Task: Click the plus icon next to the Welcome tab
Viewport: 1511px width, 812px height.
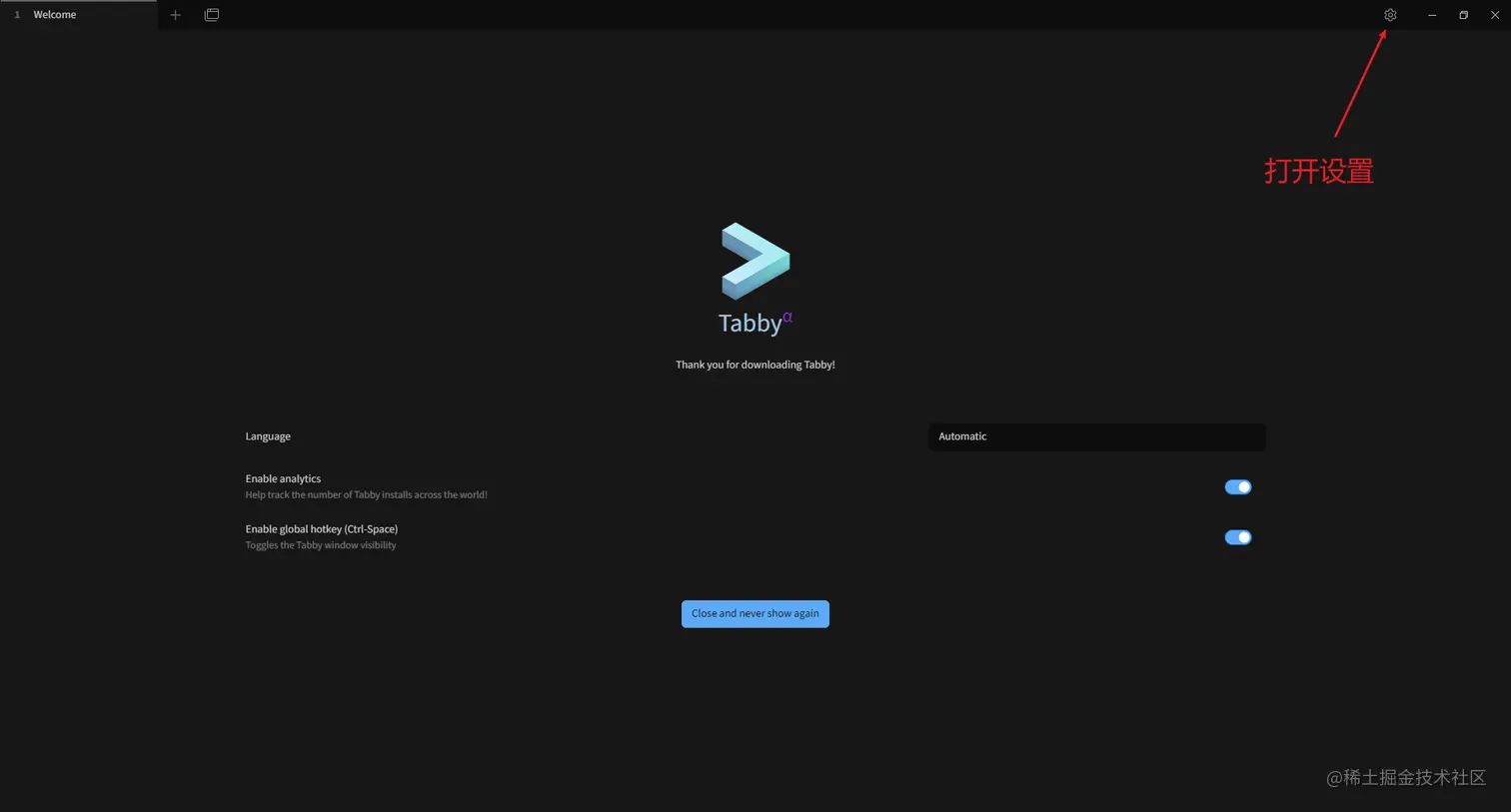Action: (x=176, y=14)
